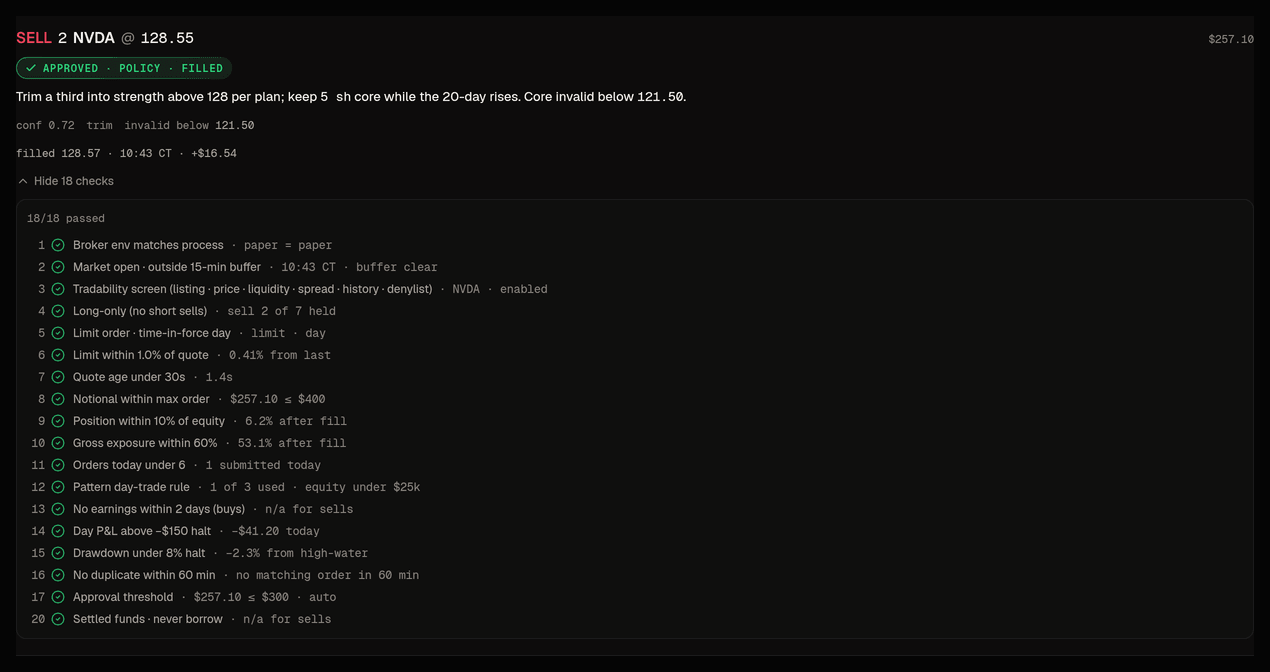Viewport: 1270px width, 672px height.
Task: Click pass icon for No duplicate within 60 min
Action: click(58, 575)
